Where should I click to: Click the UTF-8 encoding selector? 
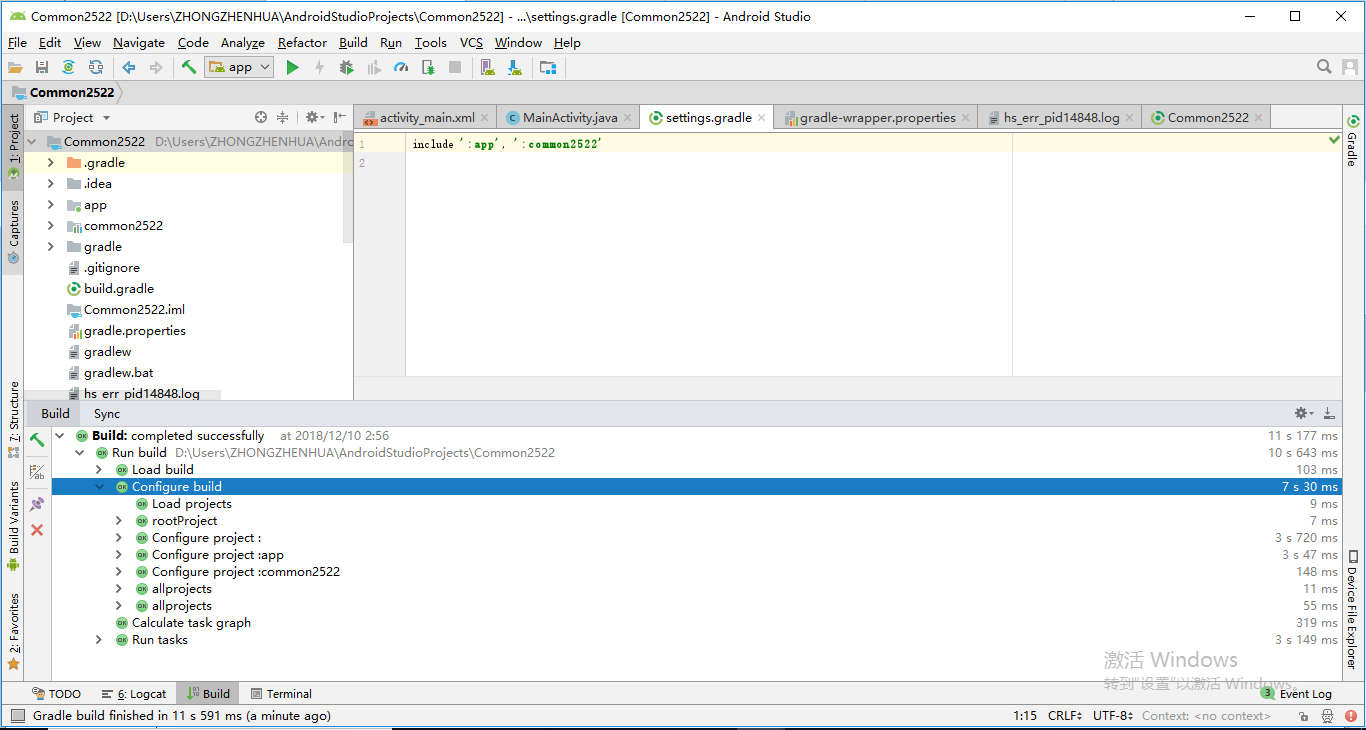(x=1112, y=716)
